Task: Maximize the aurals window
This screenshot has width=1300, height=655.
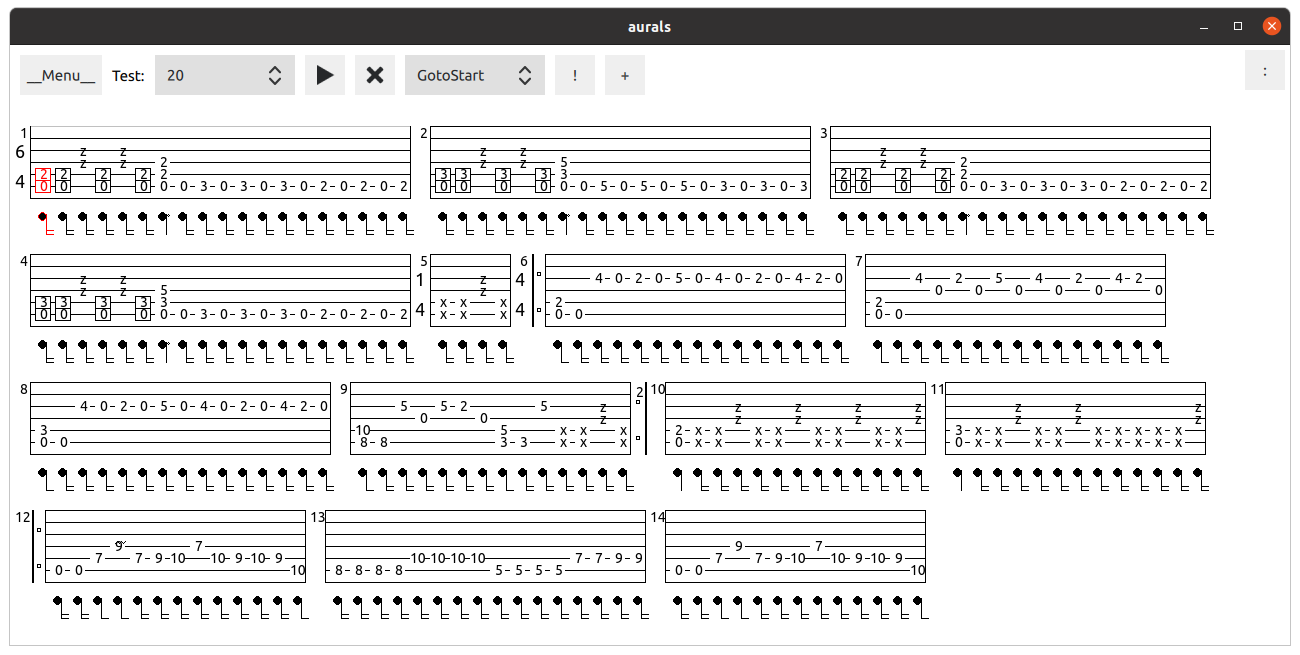Action: pyautogui.click(x=1238, y=26)
